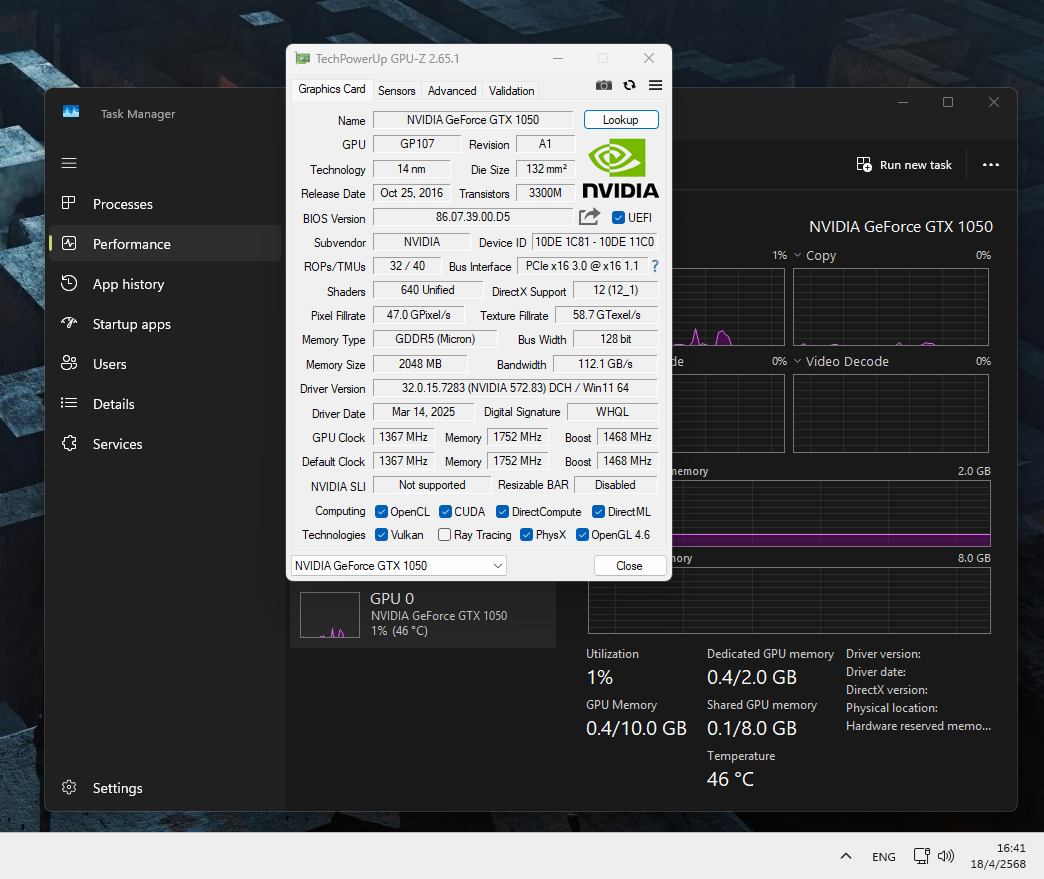Click the Release Date field
This screenshot has width=1044, height=879.
pyautogui.click(x=411, y=193)
